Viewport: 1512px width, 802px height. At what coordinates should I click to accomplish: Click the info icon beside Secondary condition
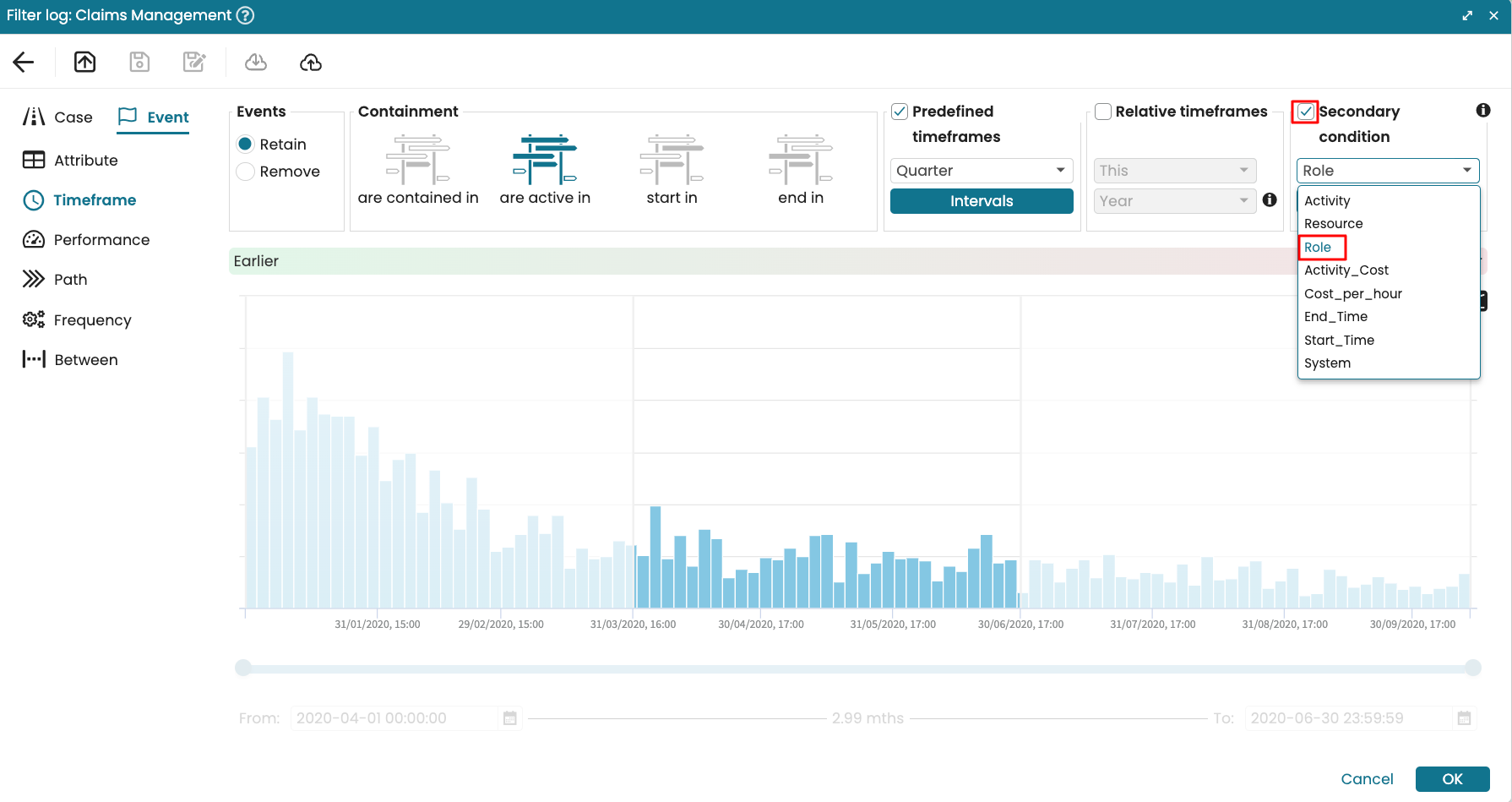pos(1482,111)
